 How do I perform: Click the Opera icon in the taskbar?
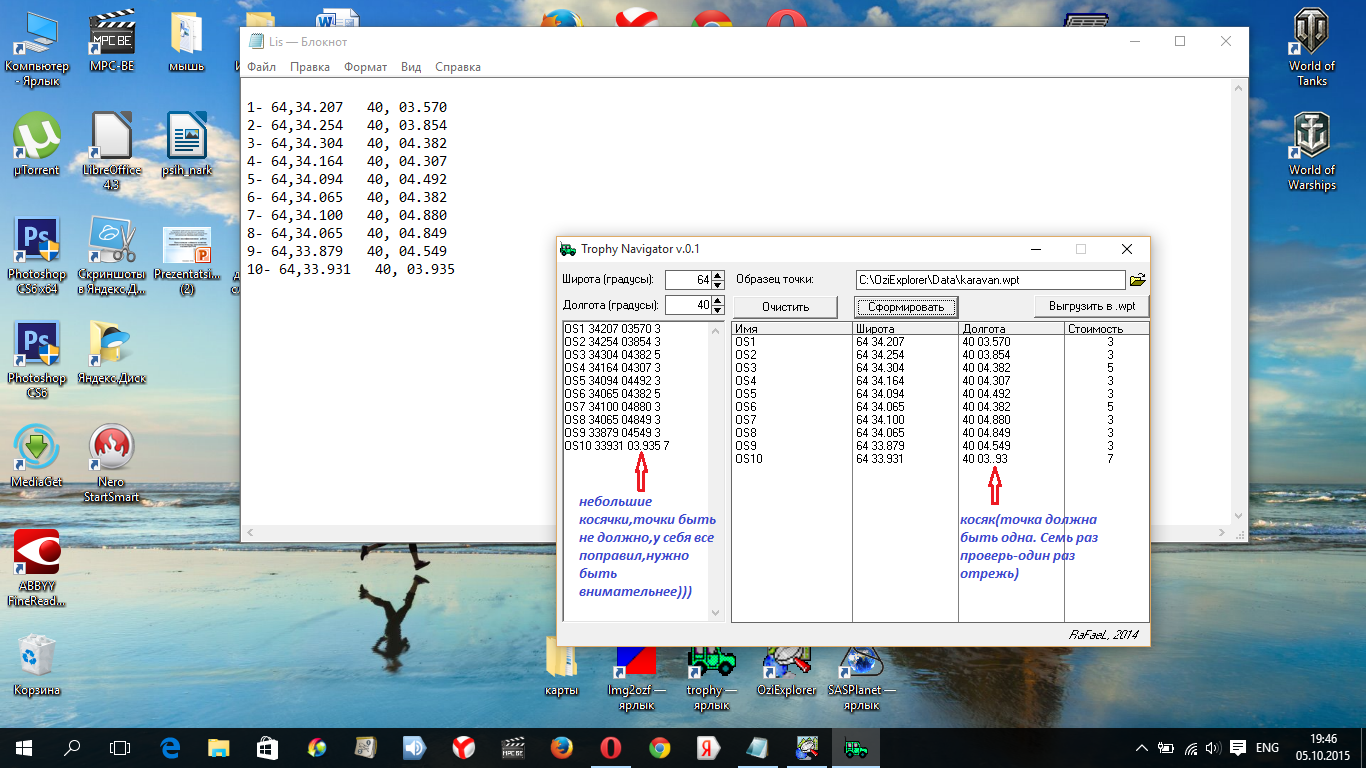pyautogui.click(x=611, y=746)
